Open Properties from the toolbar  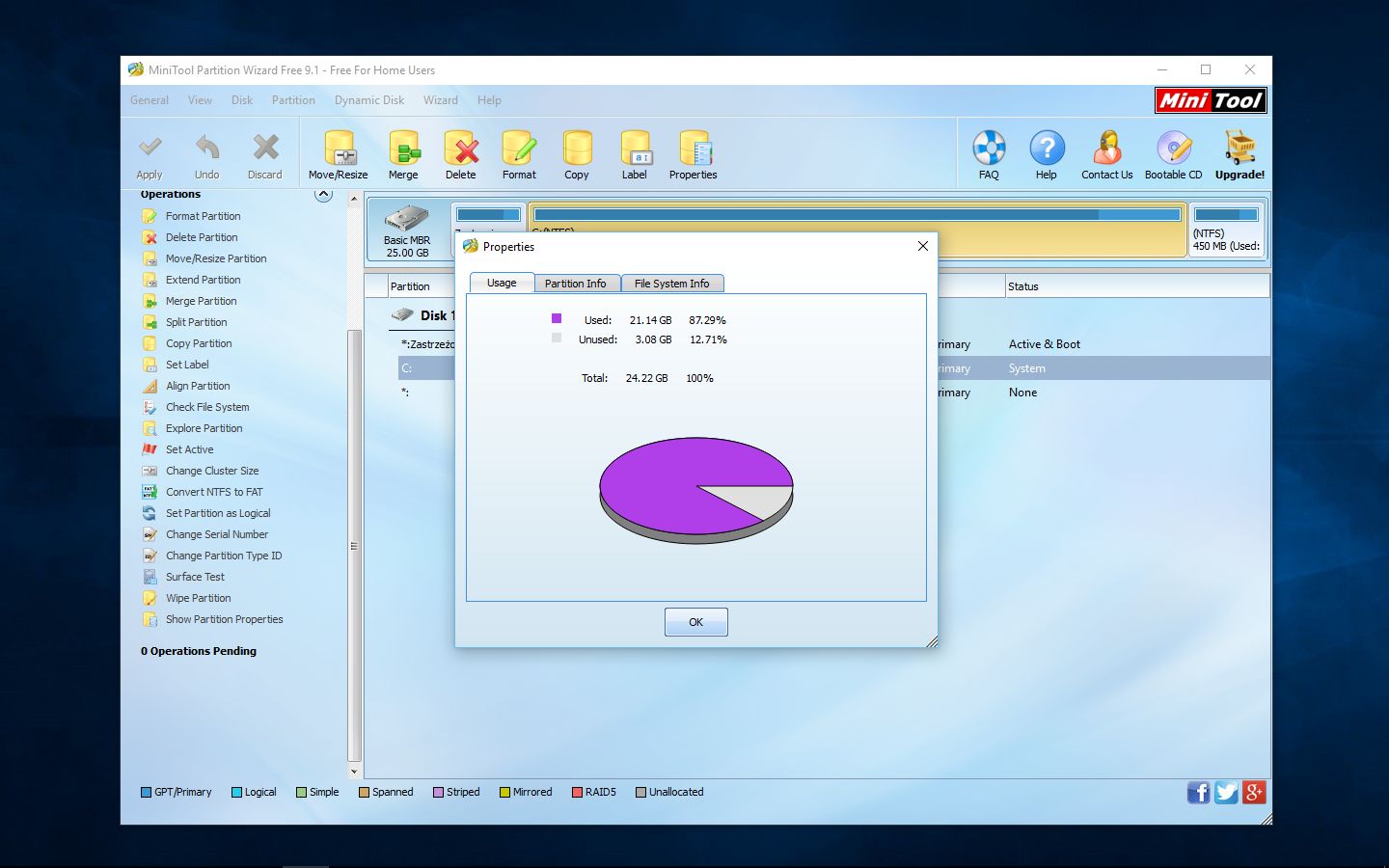coord(694,149)
